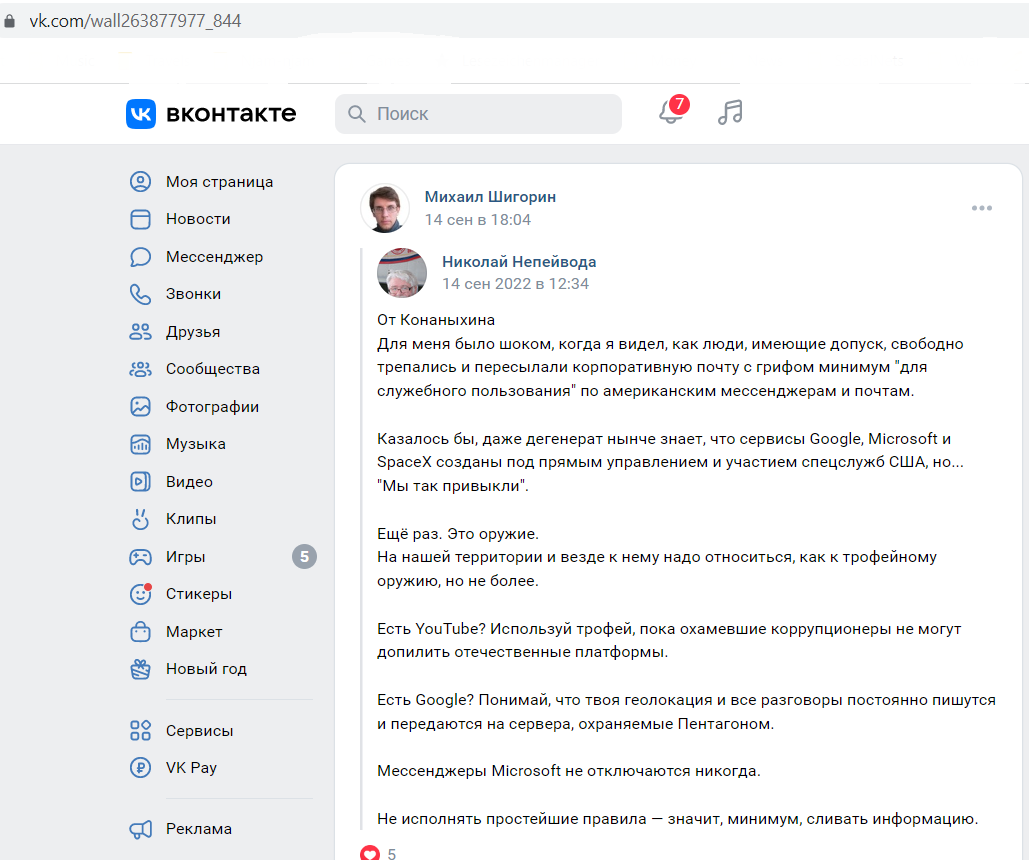
Task: Click the search magnifier icon
Action: pyautogui.click(x=356, y=114)
